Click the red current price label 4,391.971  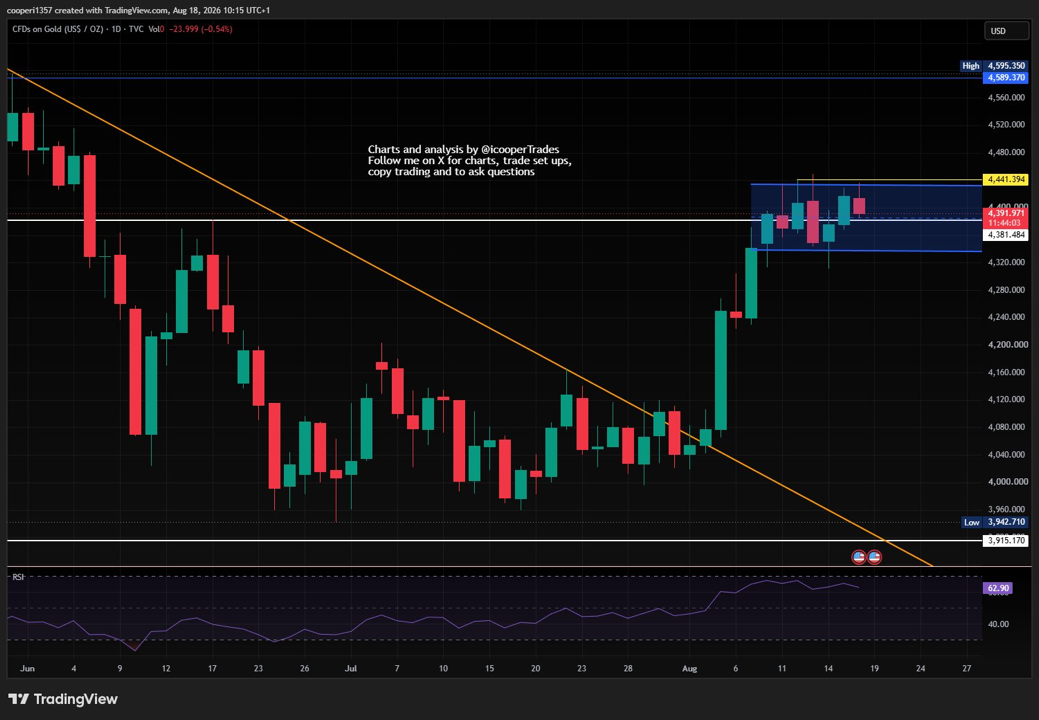[x=1006, y=213]
